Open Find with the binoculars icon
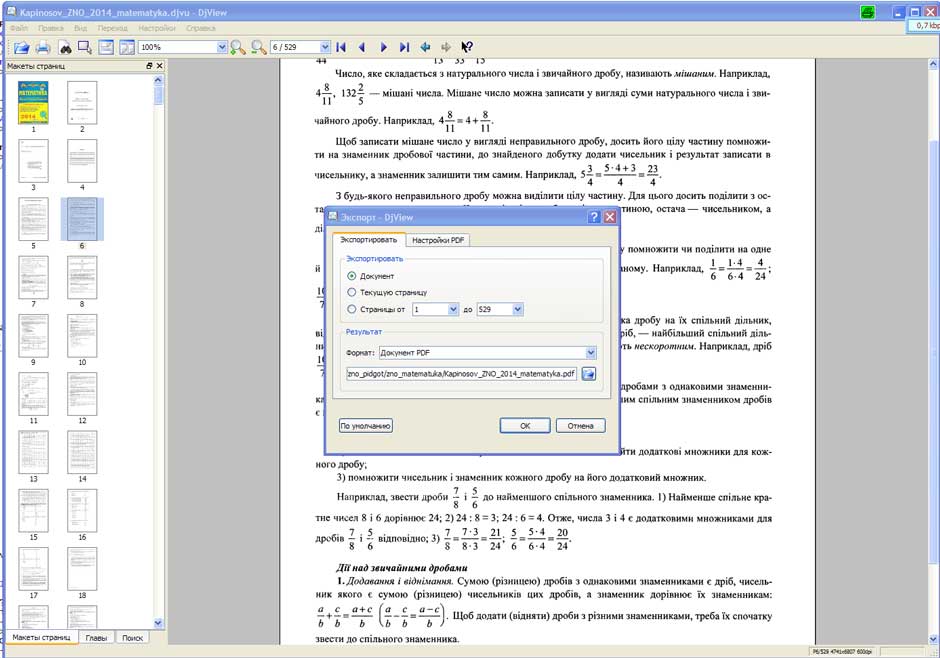 (65, 47)
